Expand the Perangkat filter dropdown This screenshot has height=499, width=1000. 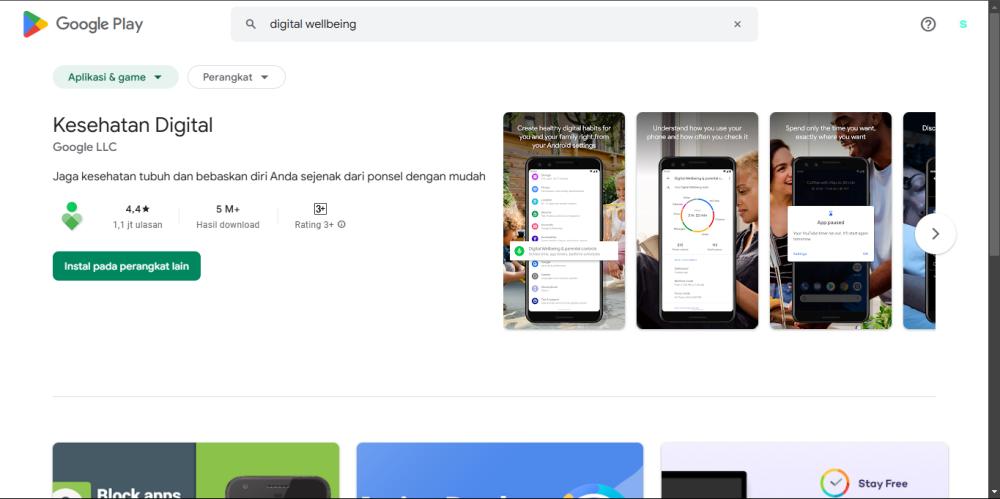(x=236, y=77)
